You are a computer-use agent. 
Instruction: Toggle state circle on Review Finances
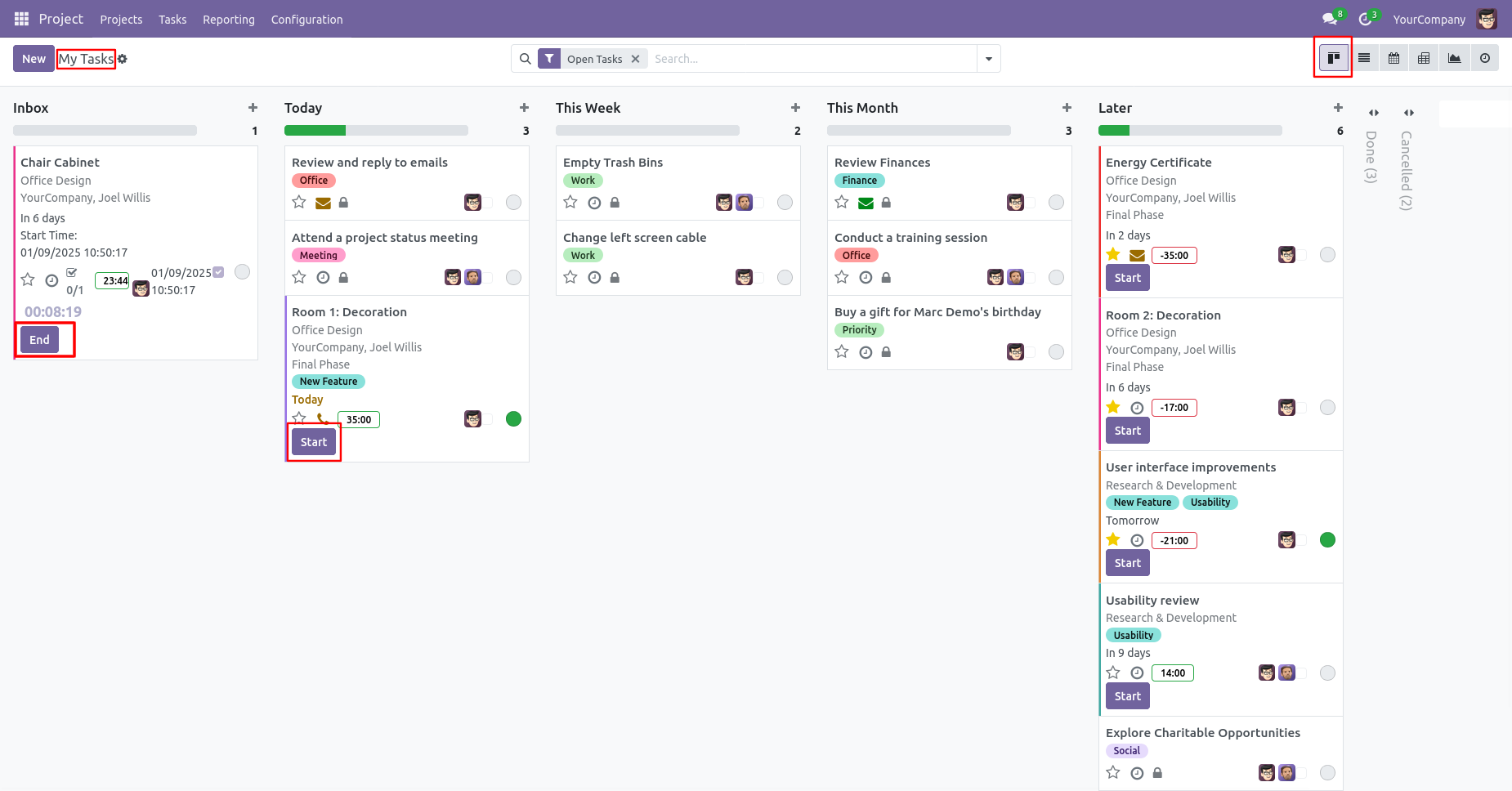coord(1057,203)
